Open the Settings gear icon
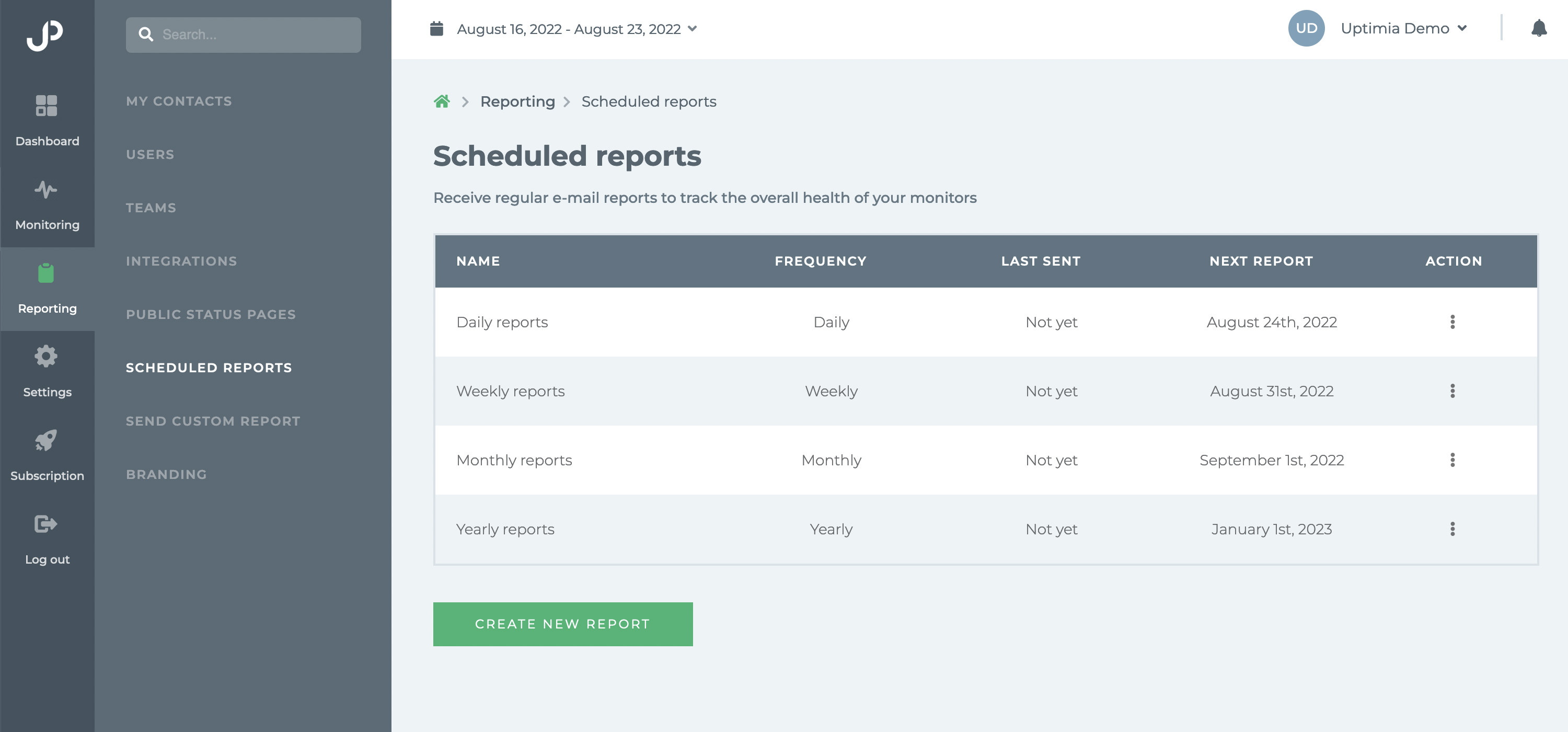Image resolution: width=1568 pixels, height=732 pixels. point(47,356)
